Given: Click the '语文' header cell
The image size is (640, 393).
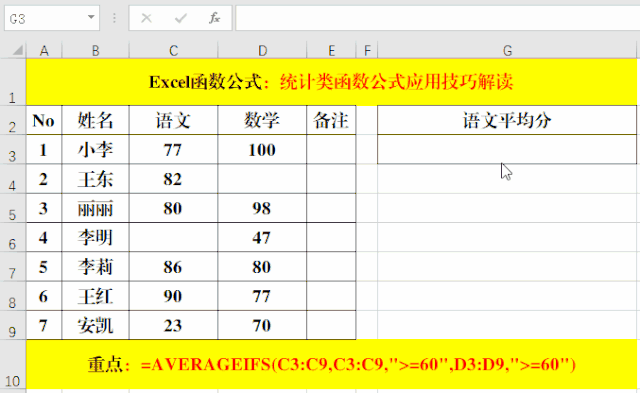Looking at the screenshot, I should pos(173,120).
